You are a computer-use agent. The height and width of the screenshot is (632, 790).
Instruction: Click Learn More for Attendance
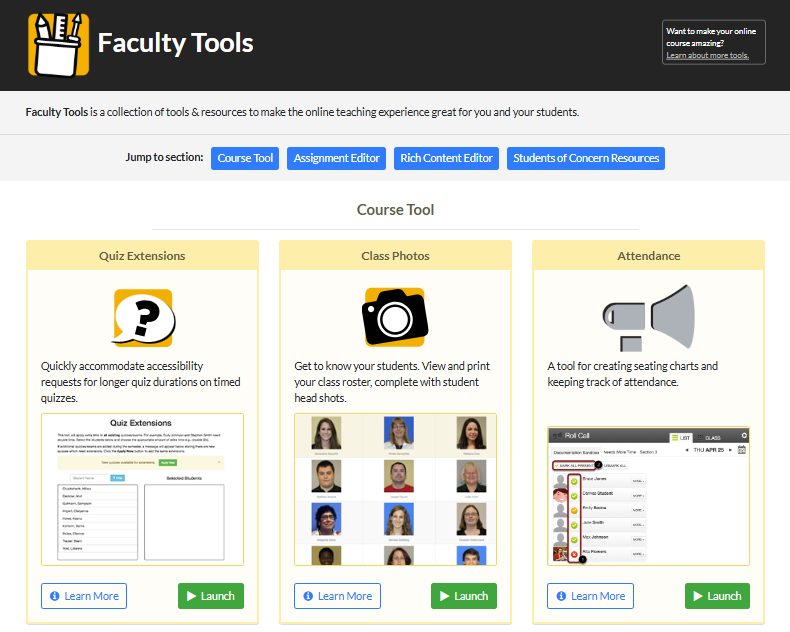pos(590,596)
